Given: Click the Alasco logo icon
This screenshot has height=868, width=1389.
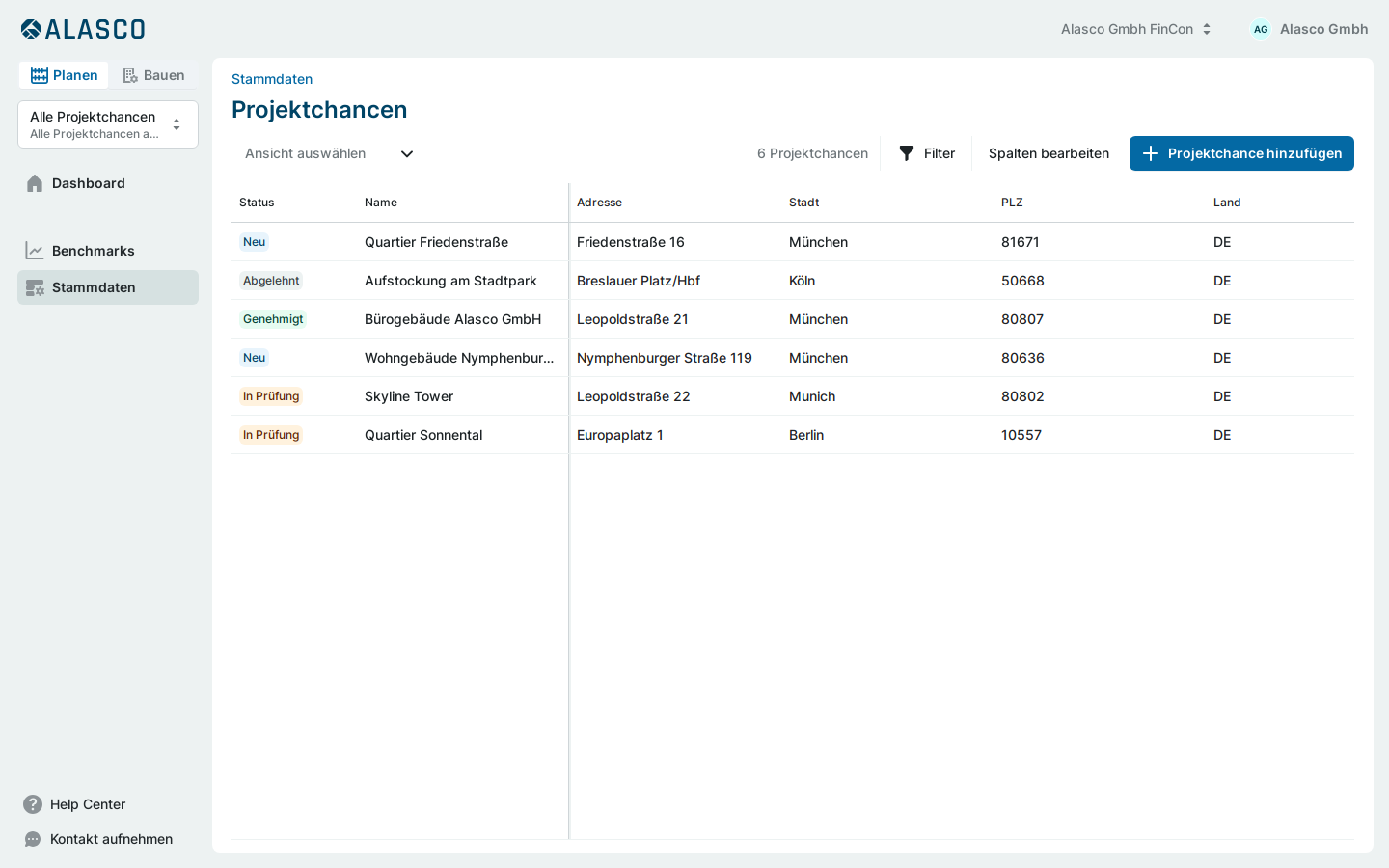Looking at the screenshot, I should click(31, 29).
